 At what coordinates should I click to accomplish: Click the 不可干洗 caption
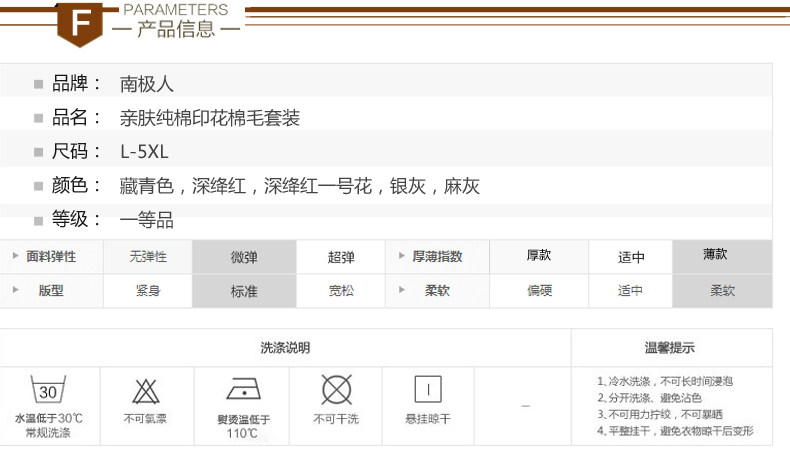coord(336,419)
